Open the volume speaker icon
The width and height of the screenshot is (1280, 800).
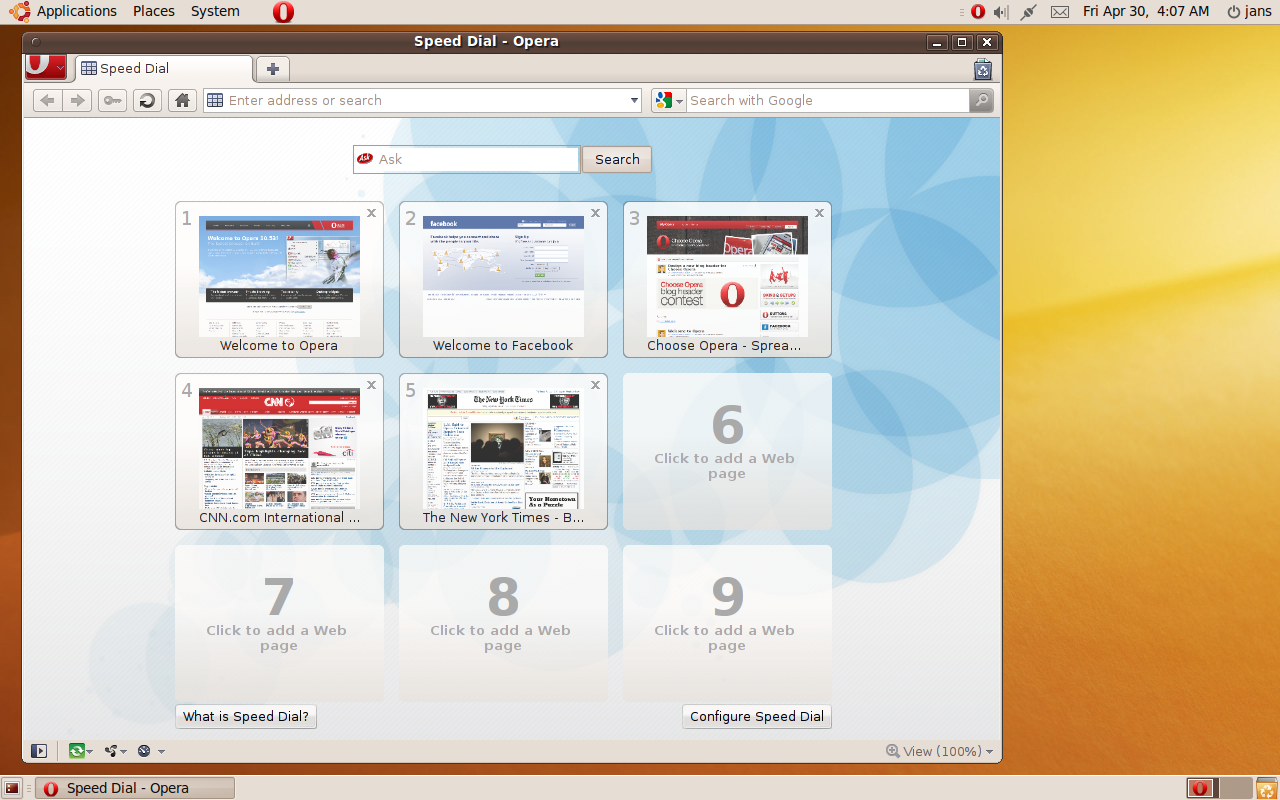(x=1001, y=12)
